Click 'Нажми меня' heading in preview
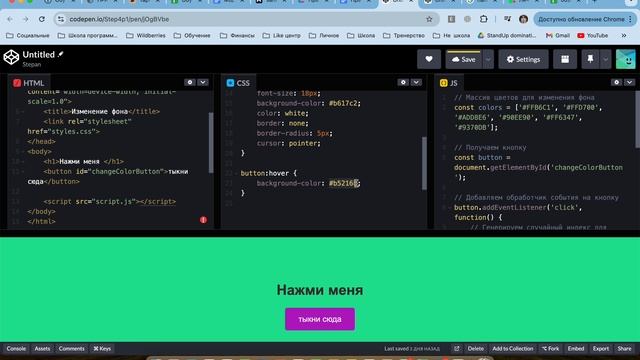 point(320,290)
